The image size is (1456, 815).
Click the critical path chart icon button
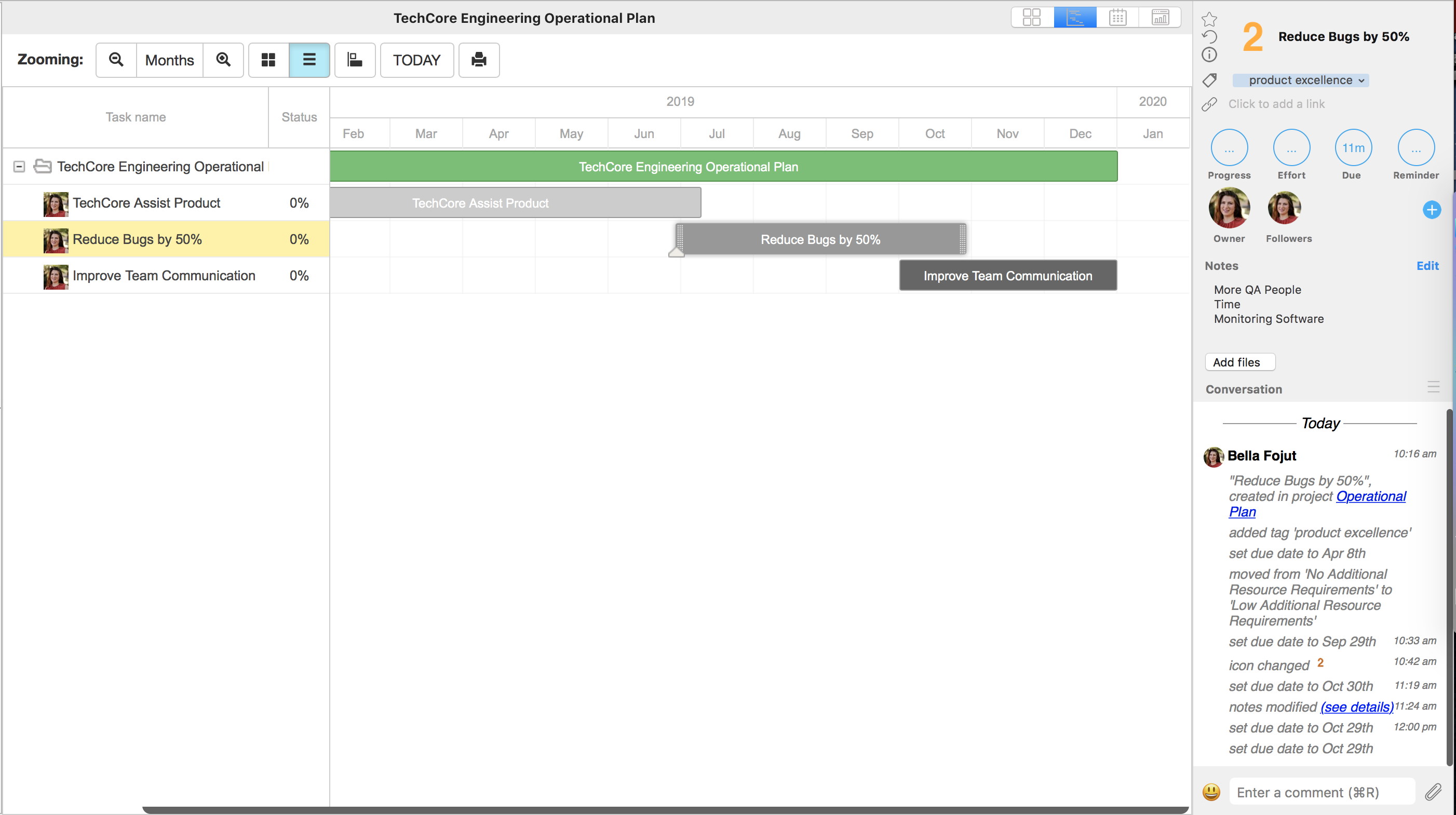click(x=355, y=60)
